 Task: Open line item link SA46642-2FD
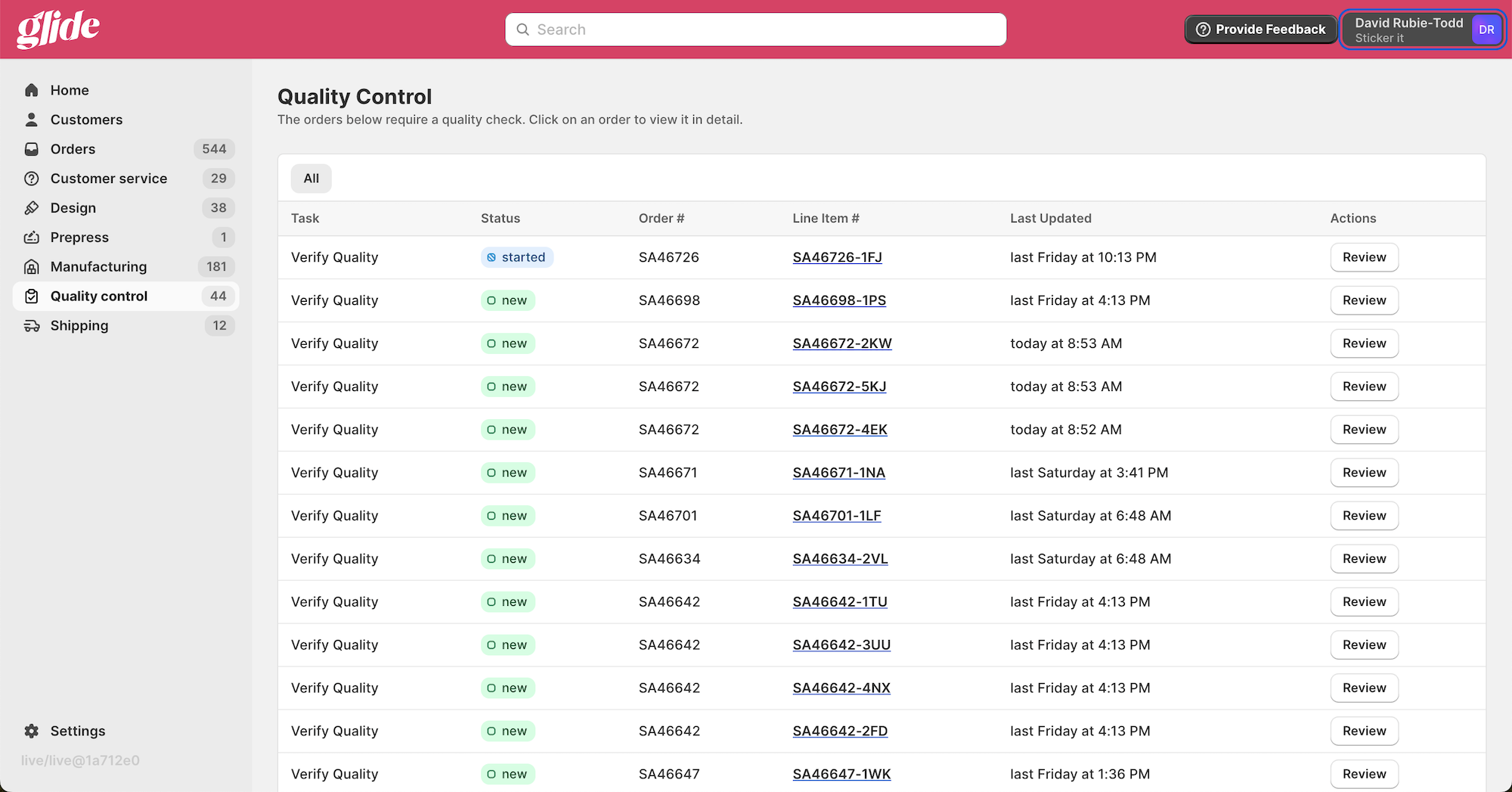840,731
